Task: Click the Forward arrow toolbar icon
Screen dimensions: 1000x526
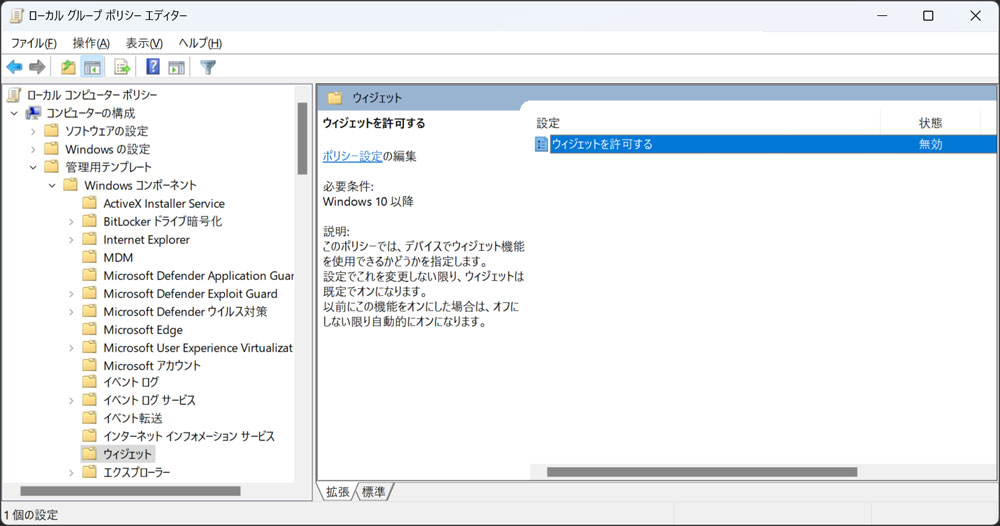Action: tap(37, 67)
